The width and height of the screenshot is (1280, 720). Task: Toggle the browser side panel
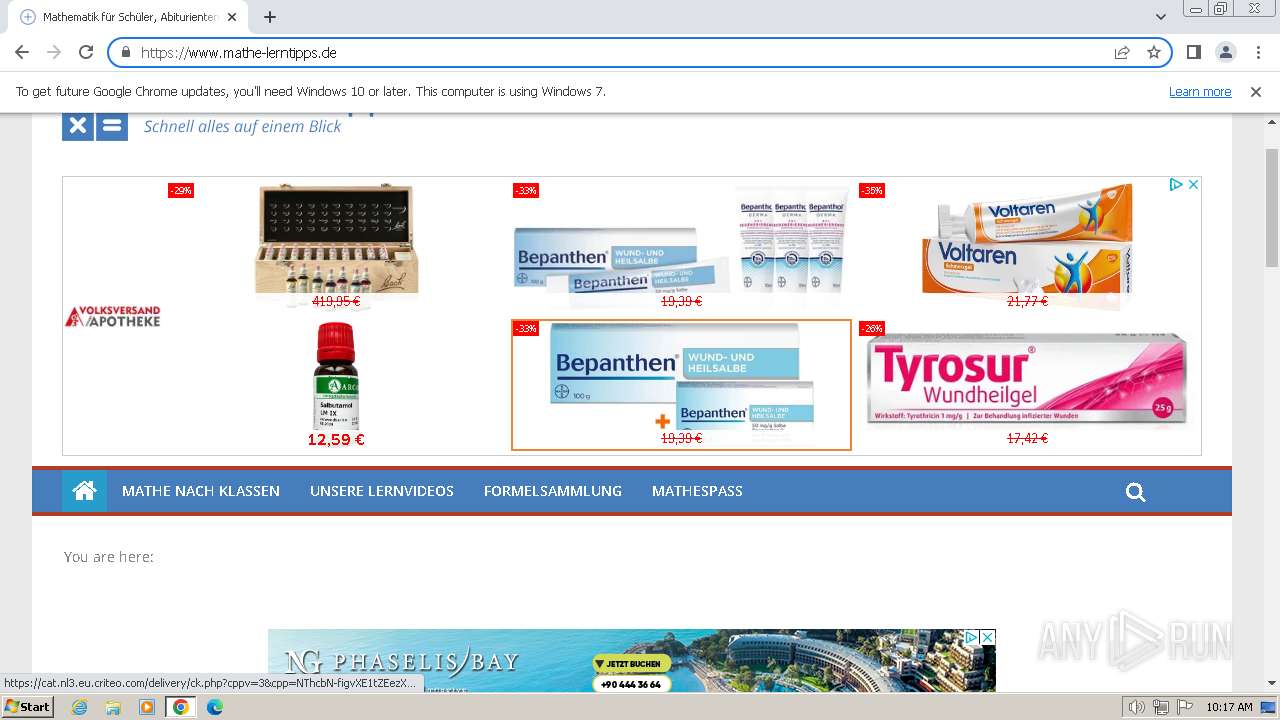click(1193, 52)
